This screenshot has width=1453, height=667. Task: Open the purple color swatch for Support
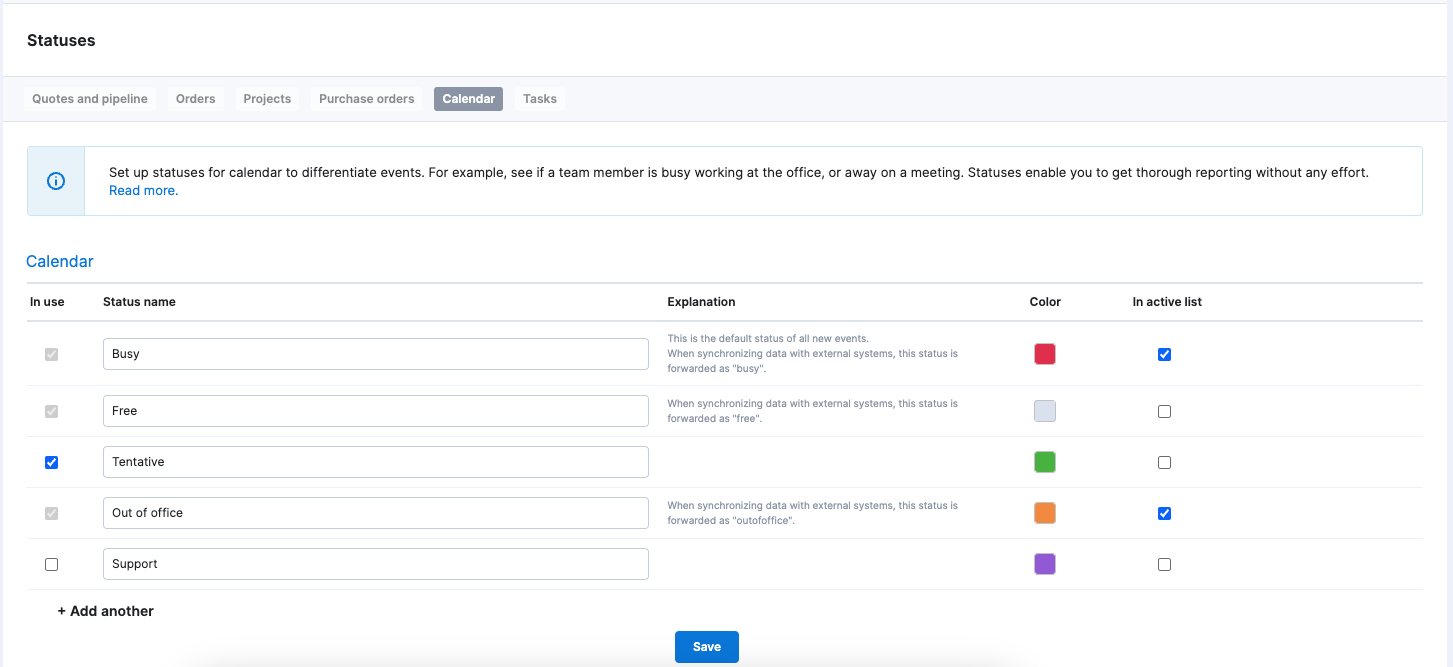click(x=1045, y=564)
